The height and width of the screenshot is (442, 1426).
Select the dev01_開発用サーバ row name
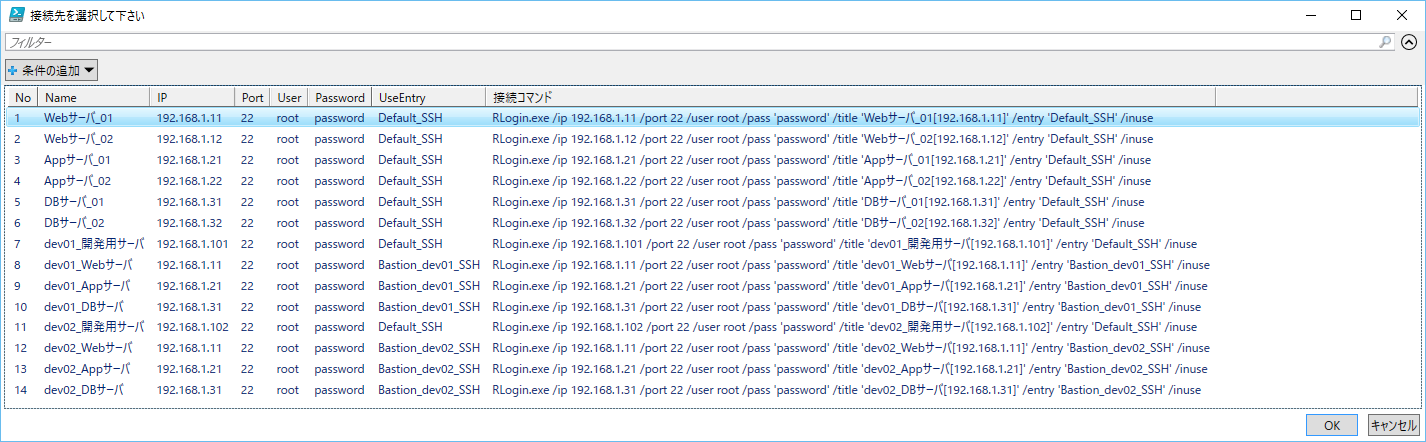coord(94,244)
